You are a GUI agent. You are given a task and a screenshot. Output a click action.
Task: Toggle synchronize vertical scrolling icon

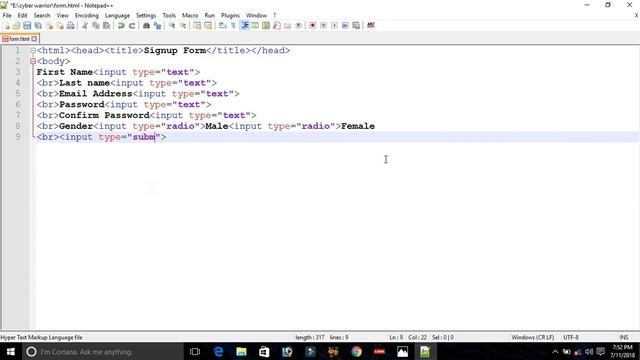[197, 25]
